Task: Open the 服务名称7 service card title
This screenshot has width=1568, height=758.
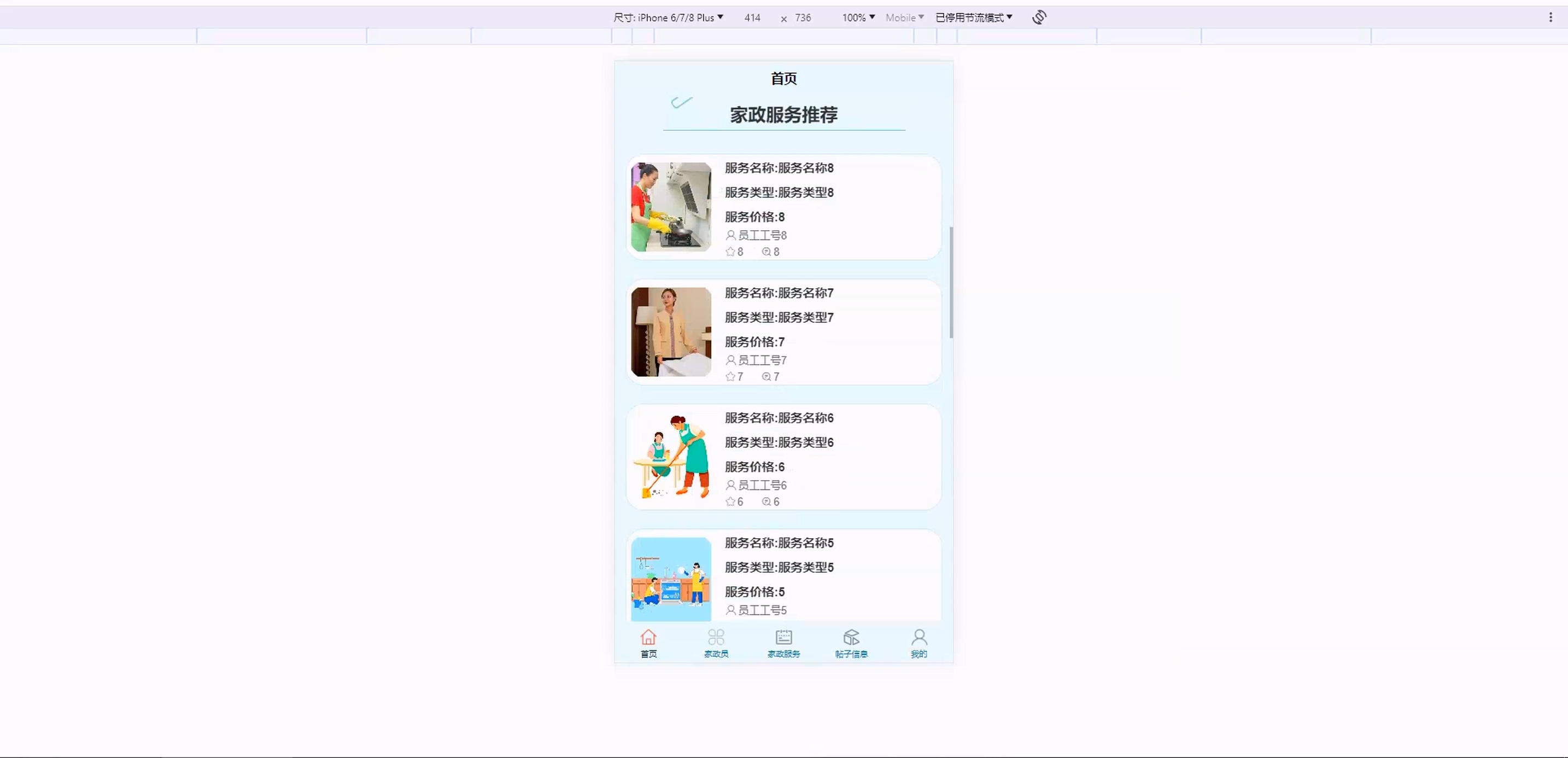Action: point(779,293)
